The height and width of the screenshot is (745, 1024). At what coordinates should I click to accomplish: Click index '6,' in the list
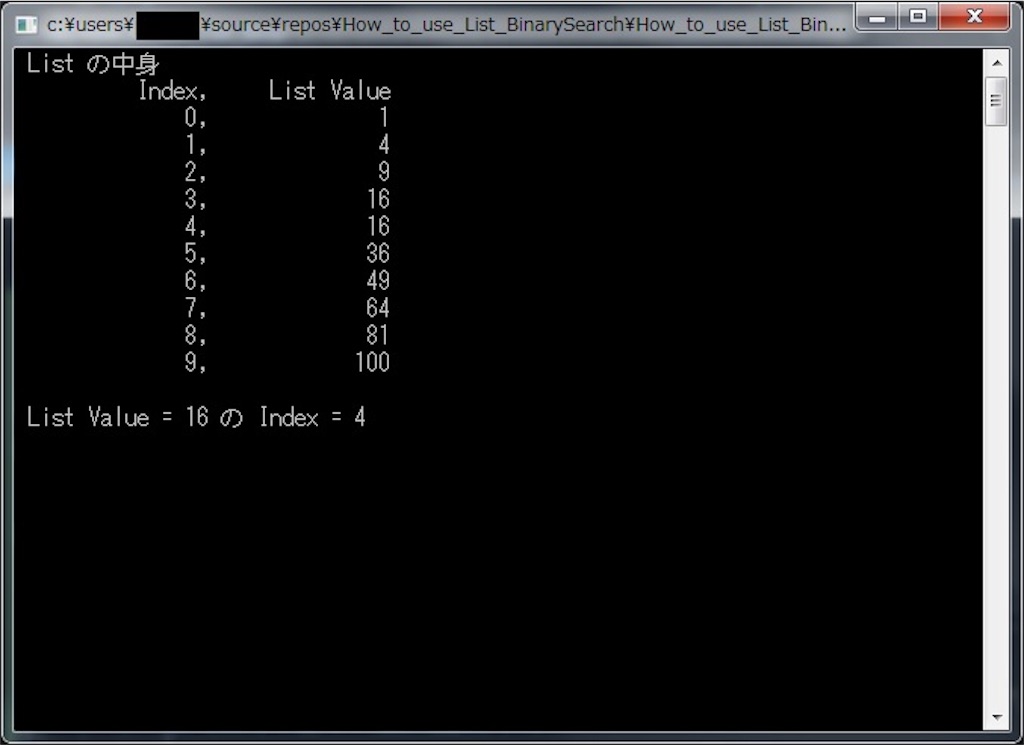195,281
